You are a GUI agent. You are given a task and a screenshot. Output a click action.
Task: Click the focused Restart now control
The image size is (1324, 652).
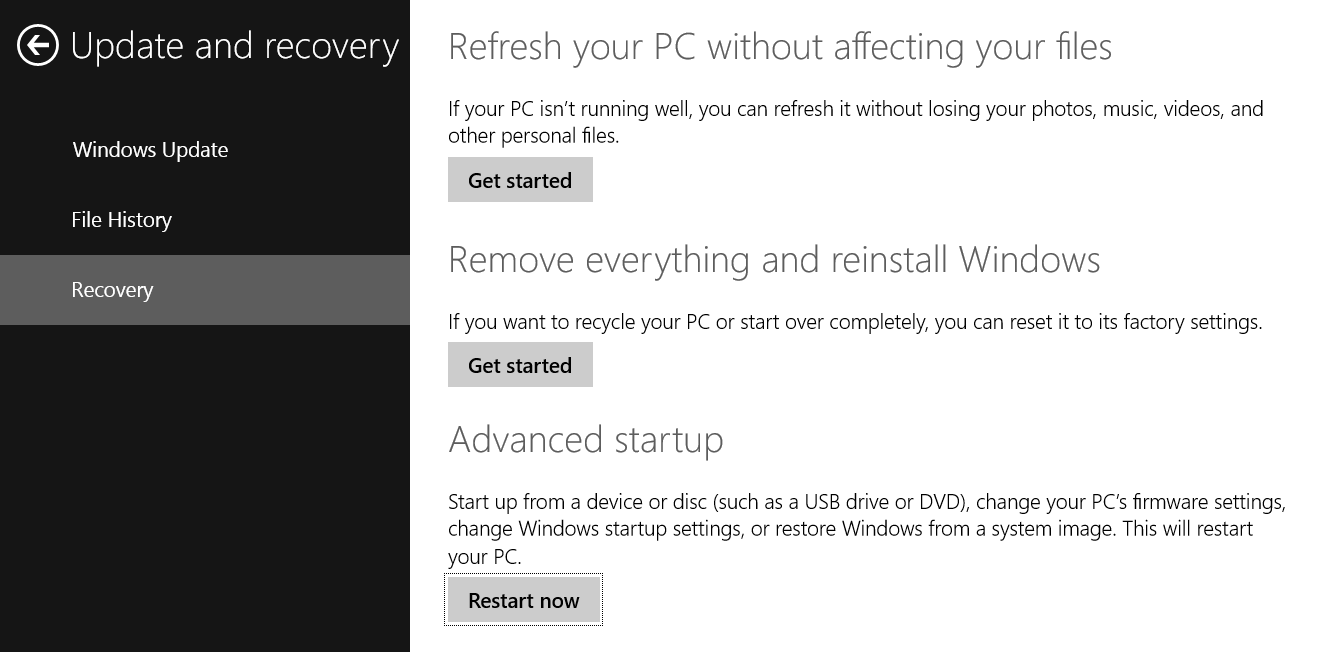[523, 600]
